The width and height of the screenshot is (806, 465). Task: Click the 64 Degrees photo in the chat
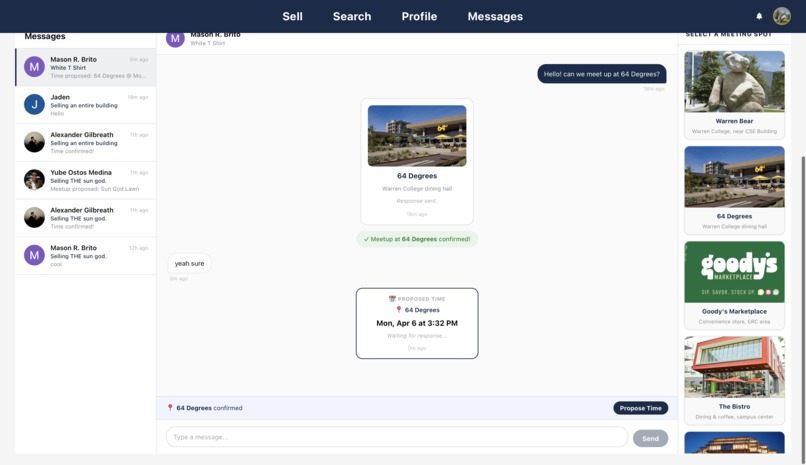(x=417, y=136)
